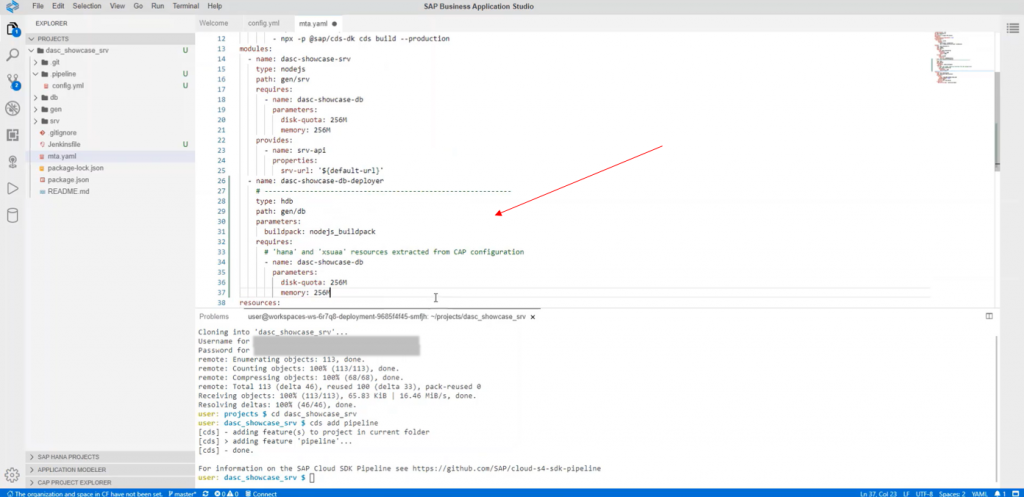Click the CF organization and space message
This screenshot has width=1024, height=497.
(83, 494)
